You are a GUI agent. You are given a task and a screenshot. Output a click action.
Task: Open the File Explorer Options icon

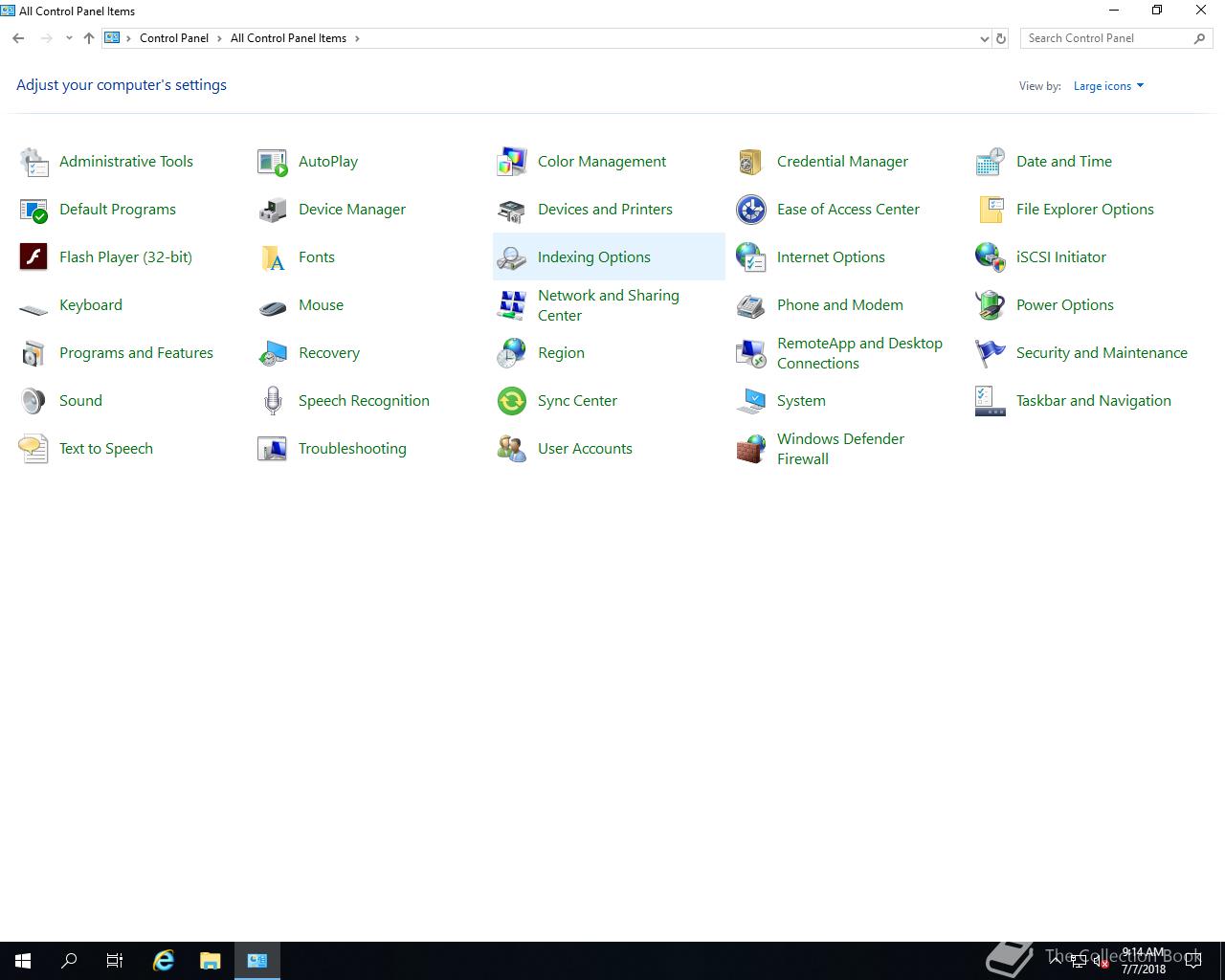pyautogui.click(x=991, y=210)
